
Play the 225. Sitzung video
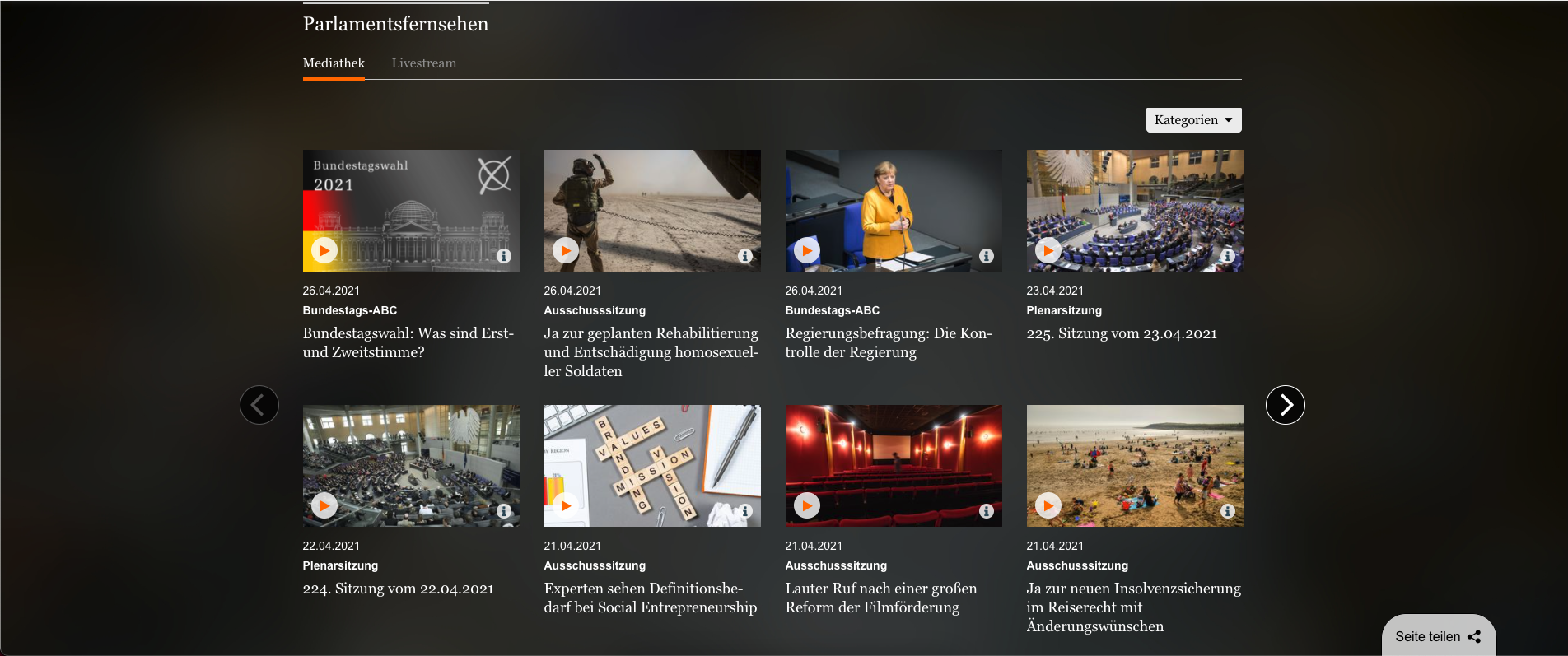(x=1048, y=250)
